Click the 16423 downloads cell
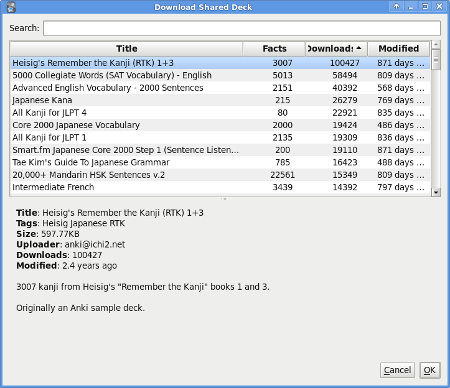450x388 pixels. [x=345, y=162]
